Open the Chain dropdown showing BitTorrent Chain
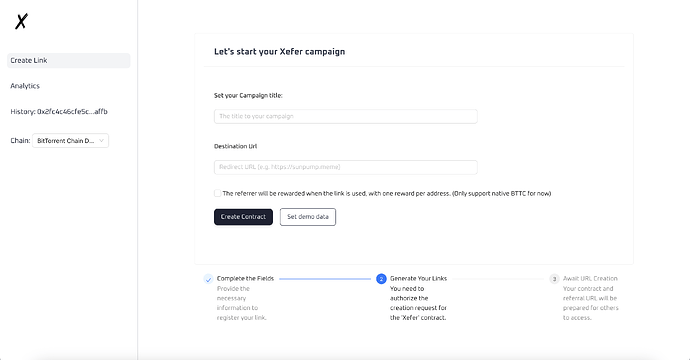Image resolution: width=690 pixels, height=360 pixels. tap(70, 141)
